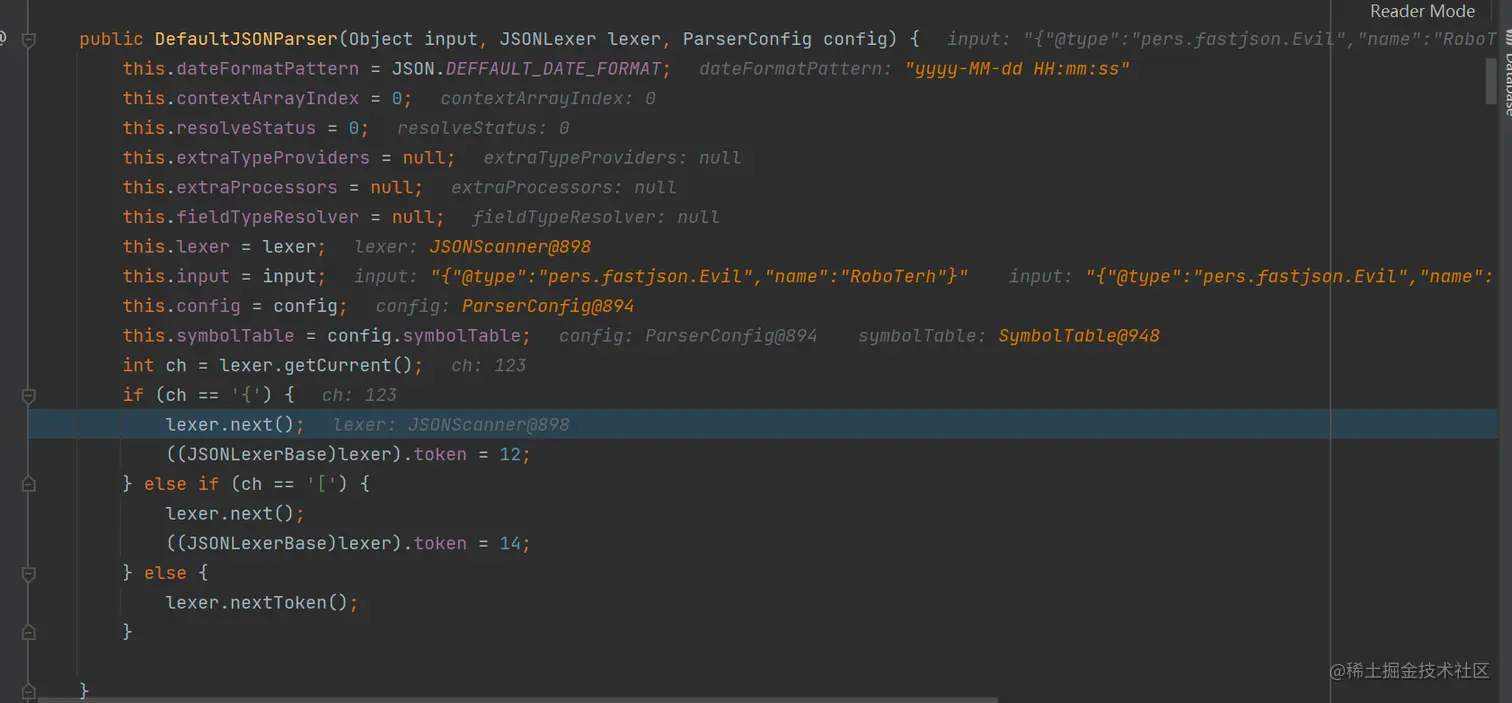
Task: Click this.contextArrayIndex assignment
Action: point(267,98)
